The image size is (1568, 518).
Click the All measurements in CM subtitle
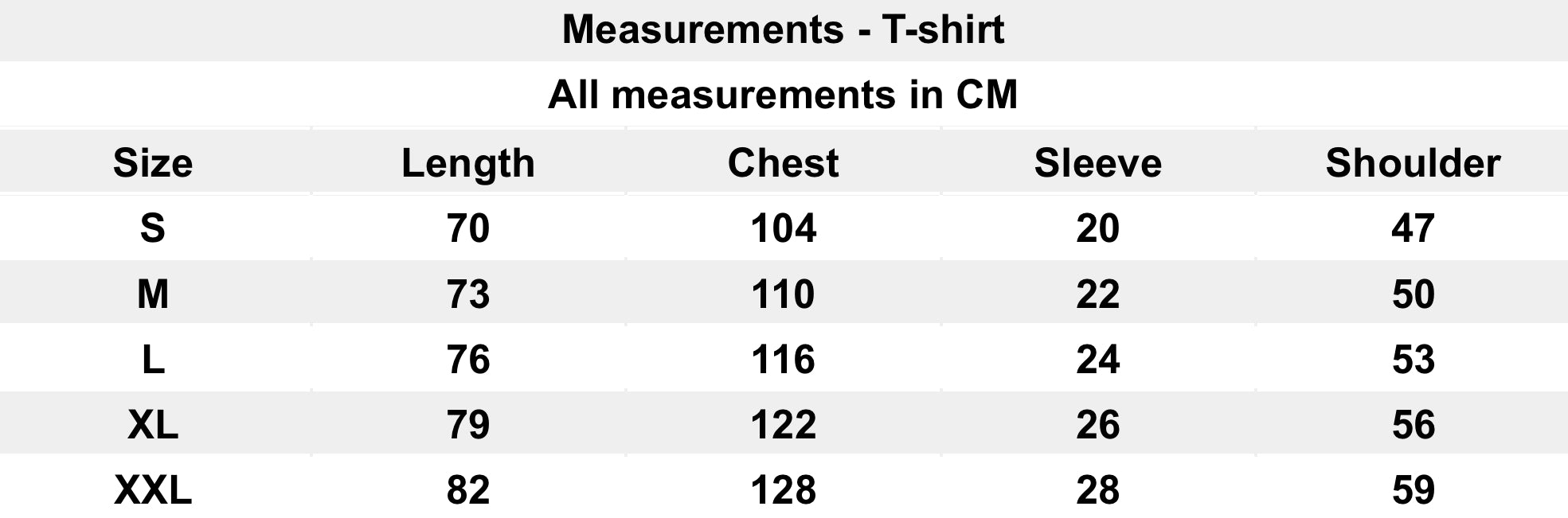click(x=783, y=95)
